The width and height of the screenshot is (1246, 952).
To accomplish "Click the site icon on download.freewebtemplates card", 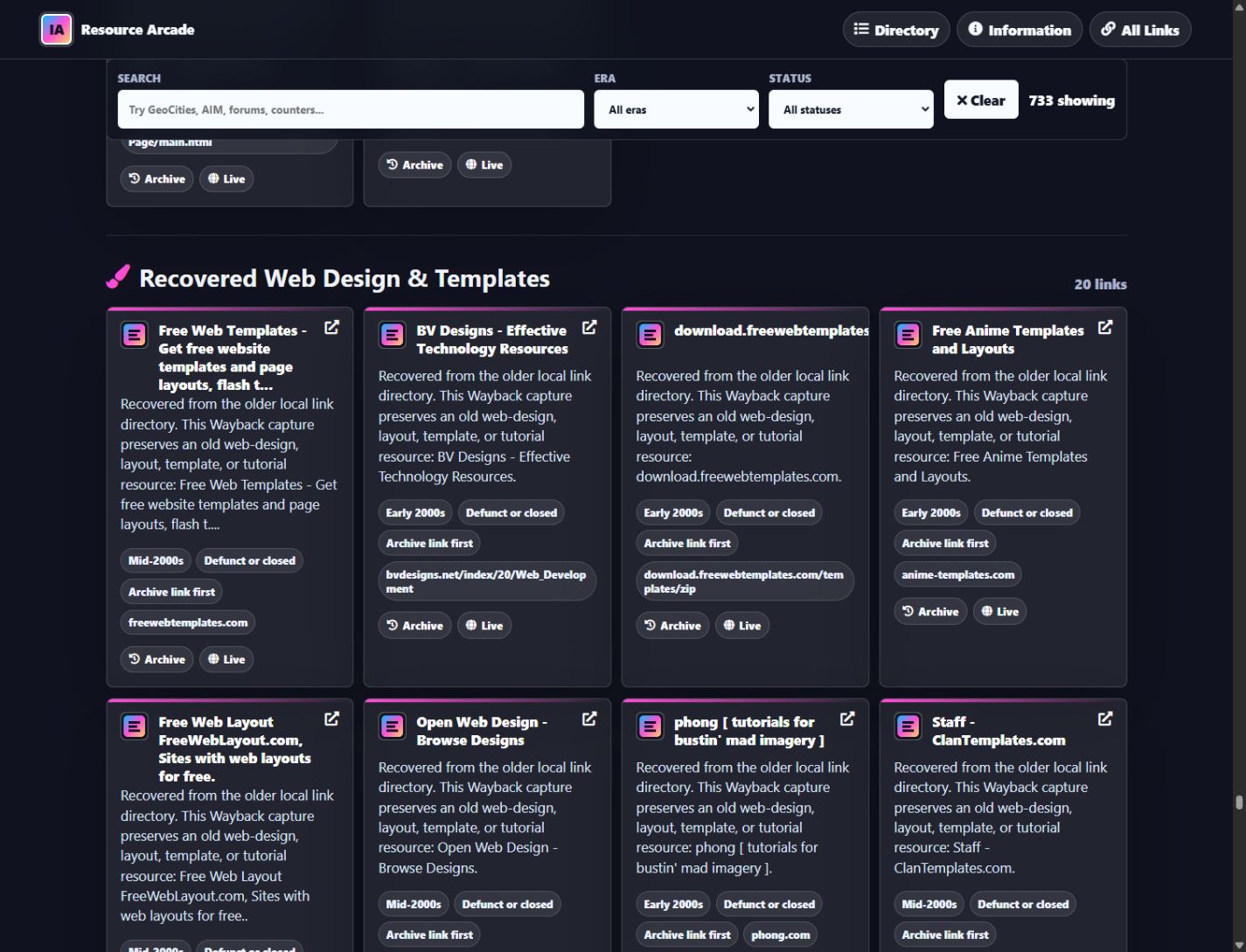I will coord(650,335).
